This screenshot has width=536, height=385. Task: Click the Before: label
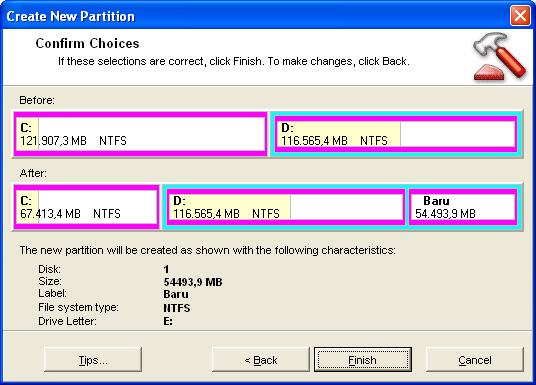coord(37,100)
